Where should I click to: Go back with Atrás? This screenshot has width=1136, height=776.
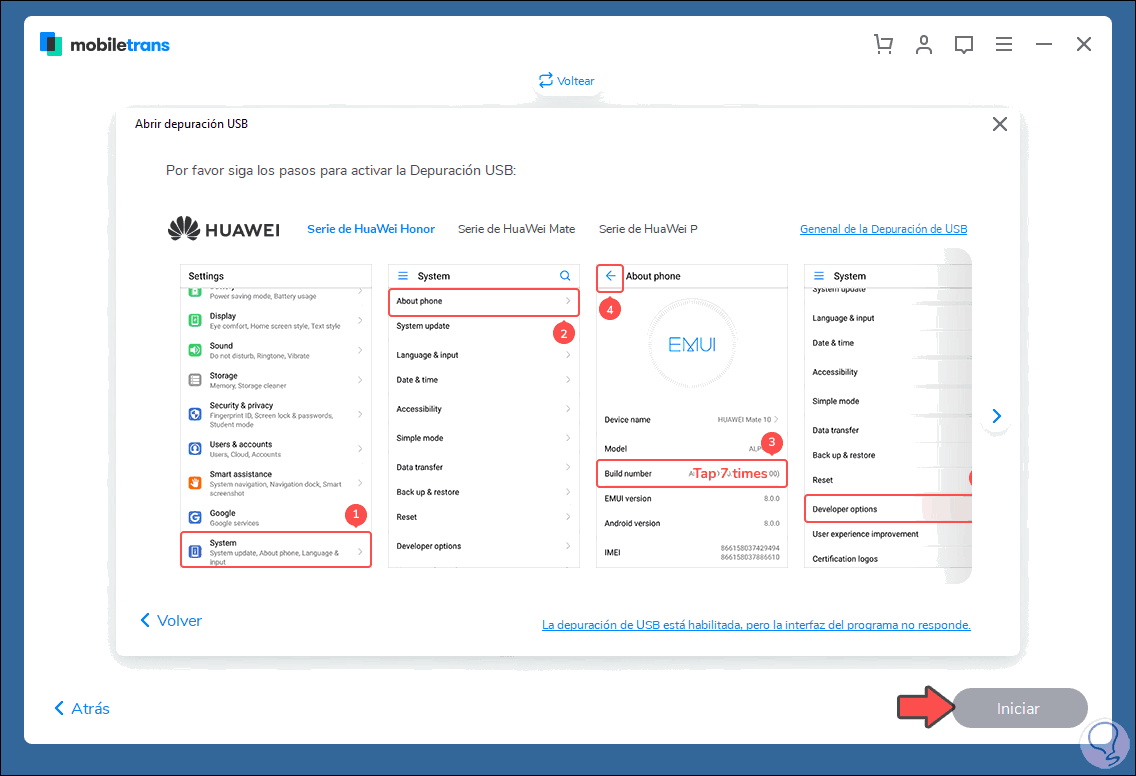pyautogui.click(x=82, y=709)
